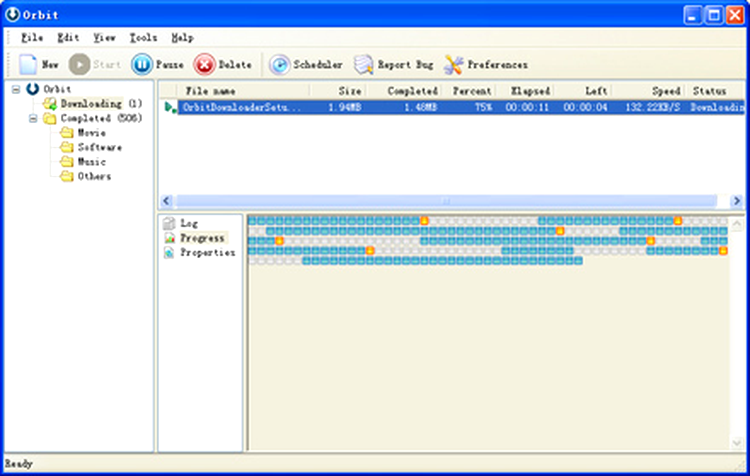Open Preferences via the tools icon

coord(453,65)
